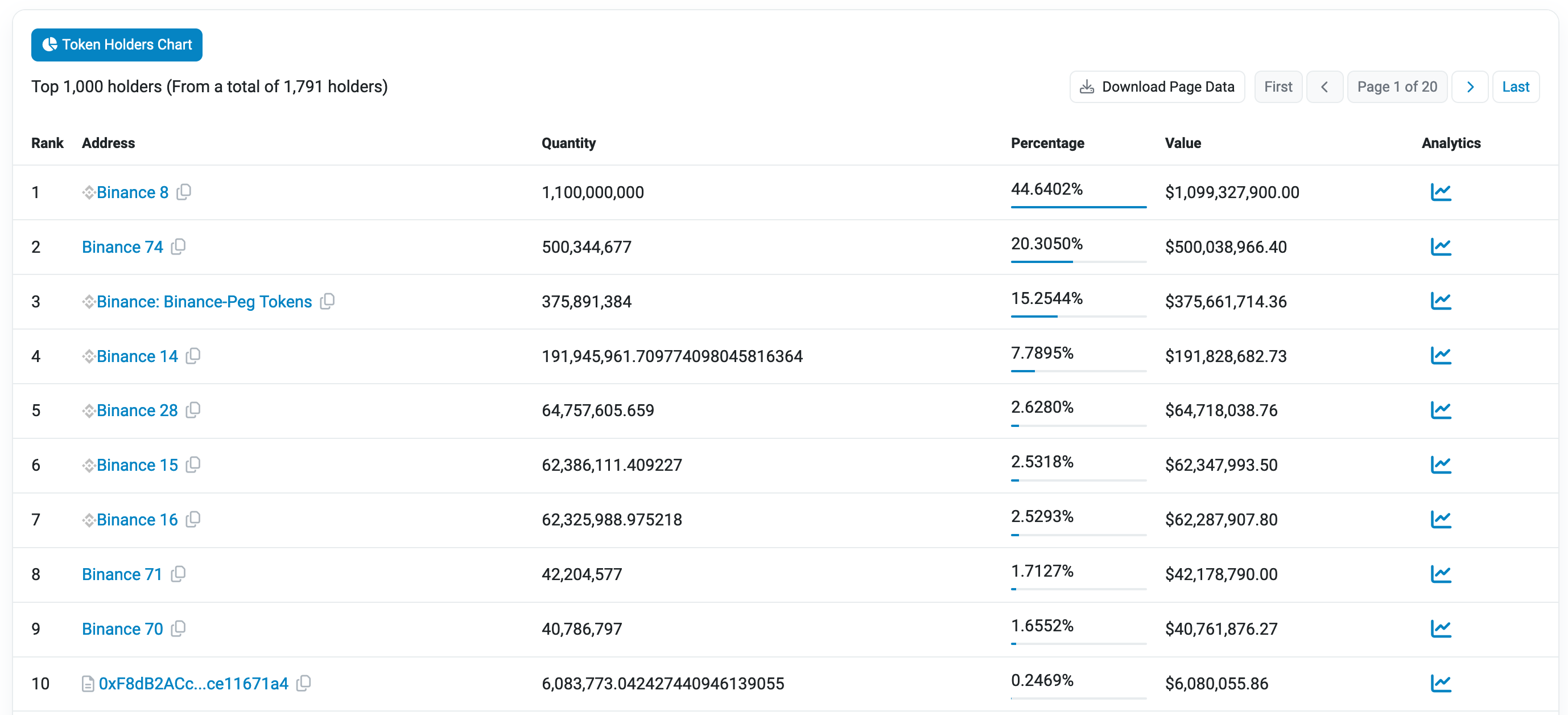Click the Value column header
This screenshot has width=1568, height=715.
(x=1183, y=143)
